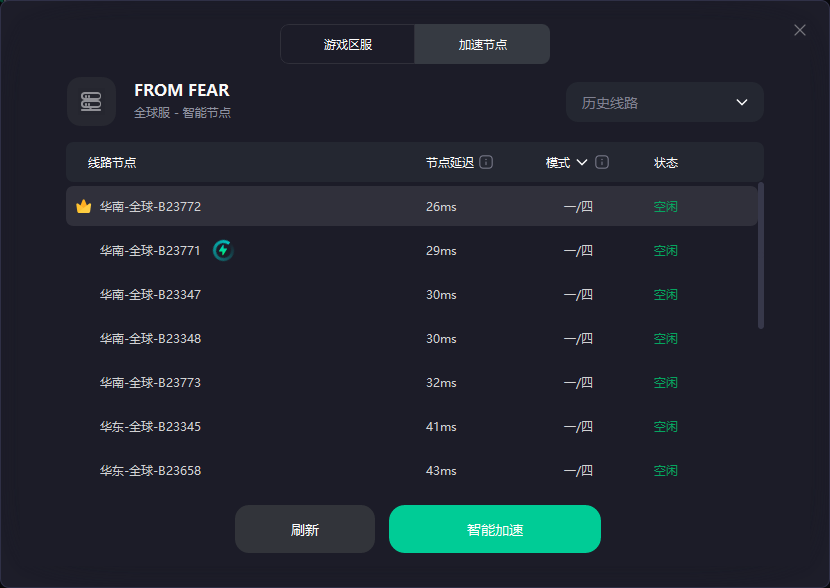Click the lightning bolt icon beside B23771
The image size is (830, 588).
click(x=223, y=250)
